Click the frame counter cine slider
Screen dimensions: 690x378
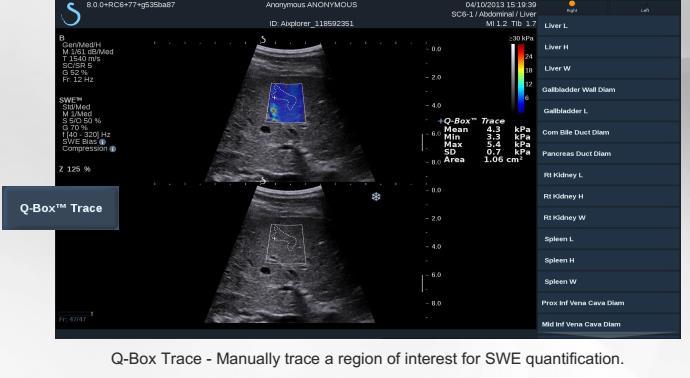pos(76,314)
